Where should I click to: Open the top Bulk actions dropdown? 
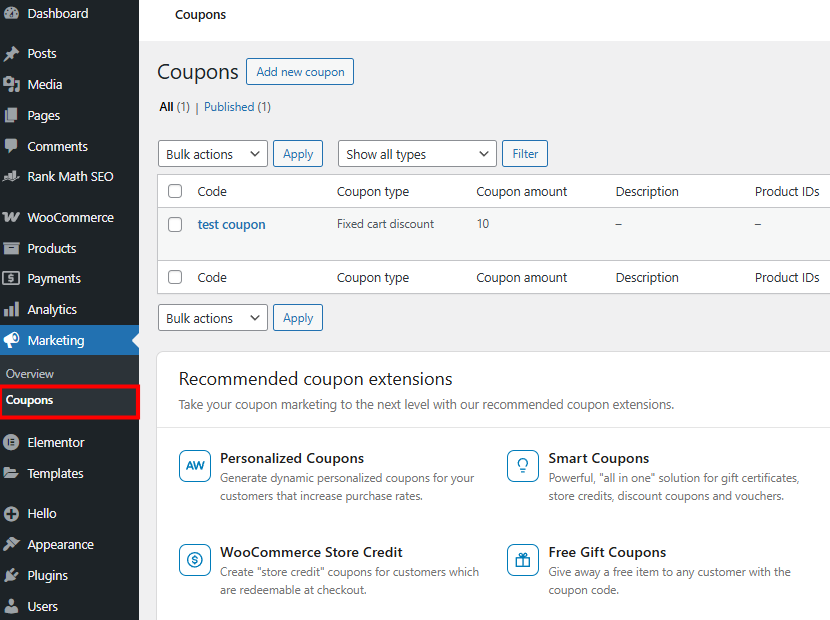click(212, 153)
